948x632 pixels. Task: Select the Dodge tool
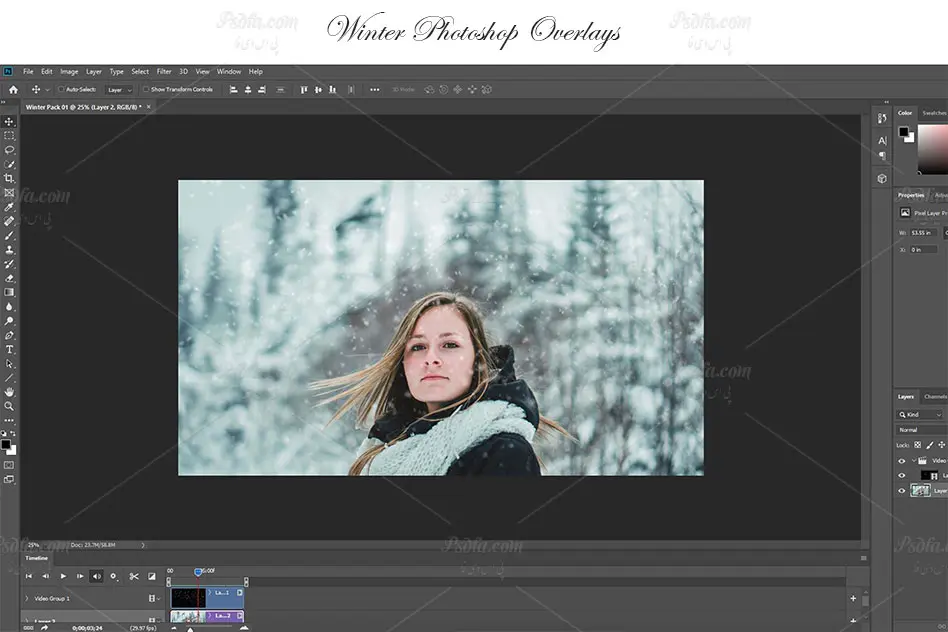[9, 321]
